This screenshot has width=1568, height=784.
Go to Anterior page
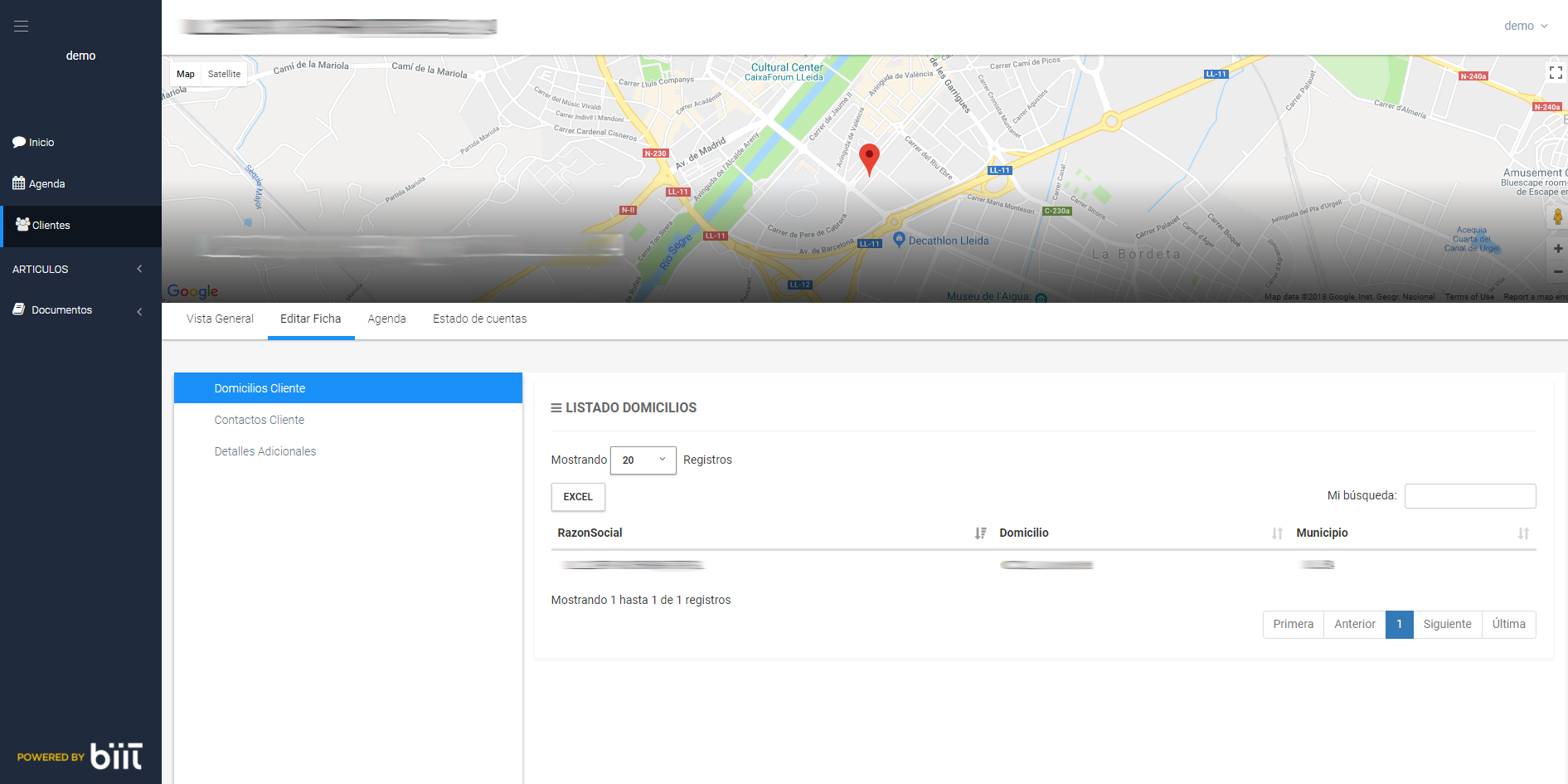(1355, 625)
